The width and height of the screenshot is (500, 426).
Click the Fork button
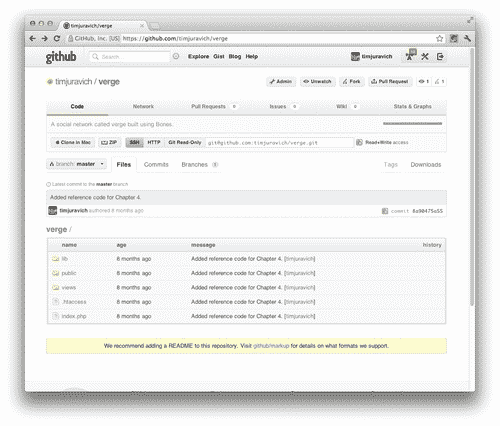click(352, 81)
